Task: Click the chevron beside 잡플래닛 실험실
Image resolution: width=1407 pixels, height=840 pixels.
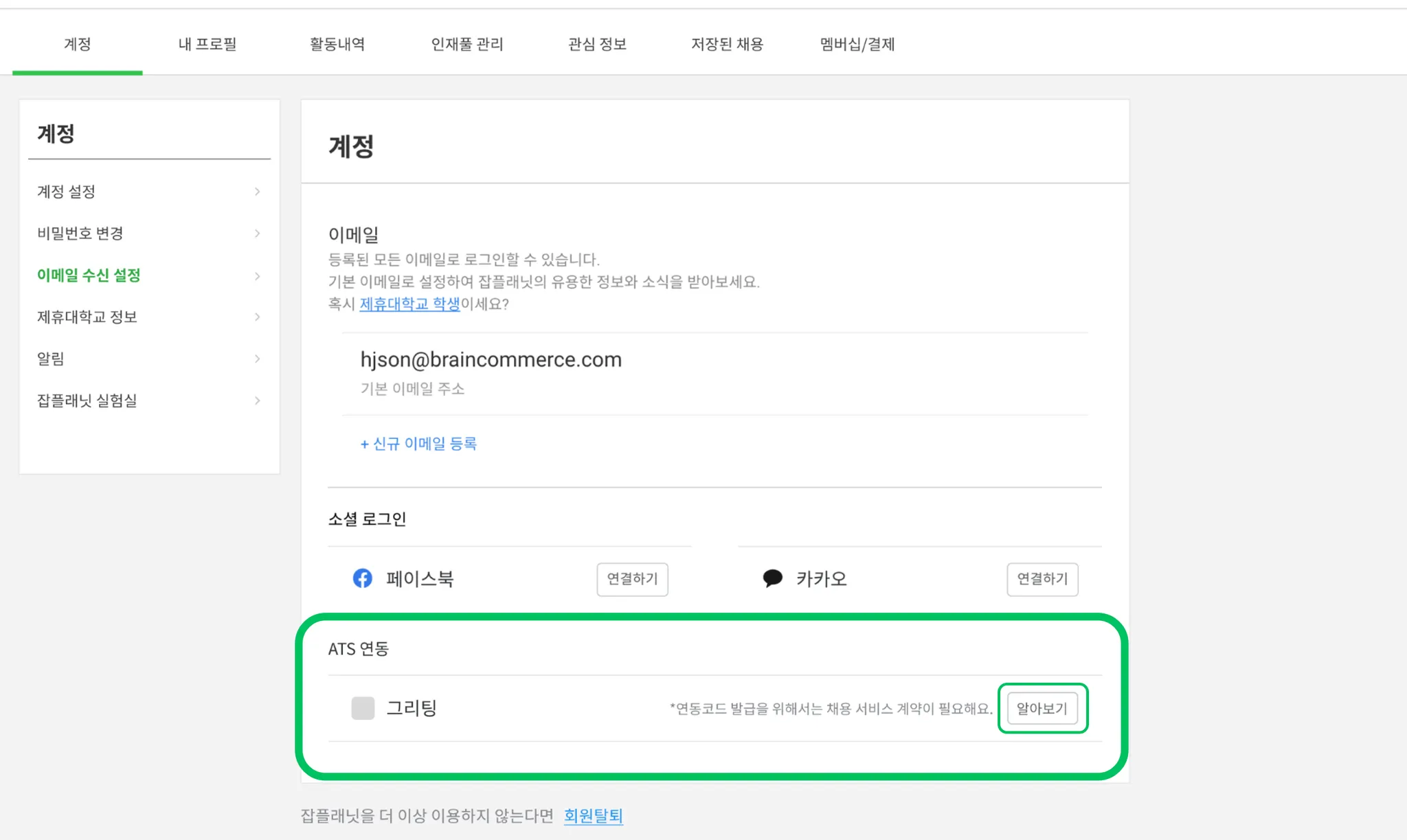Action: point(257,400)
